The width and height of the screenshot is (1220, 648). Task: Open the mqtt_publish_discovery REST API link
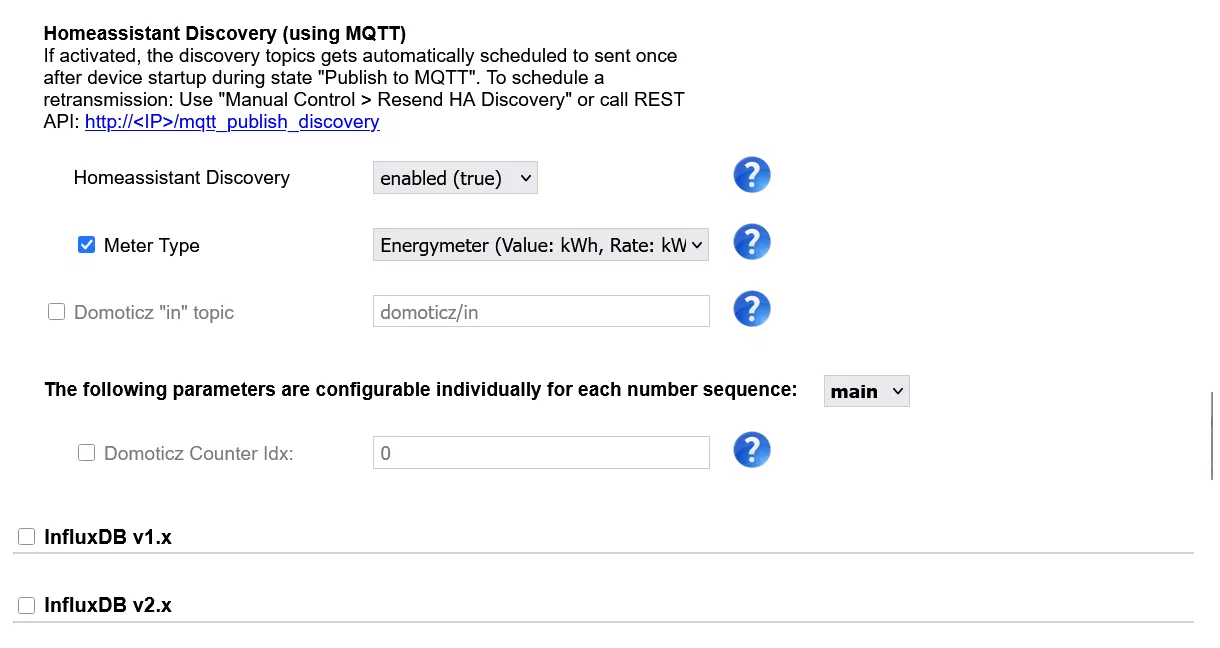(x=232, y=122)
